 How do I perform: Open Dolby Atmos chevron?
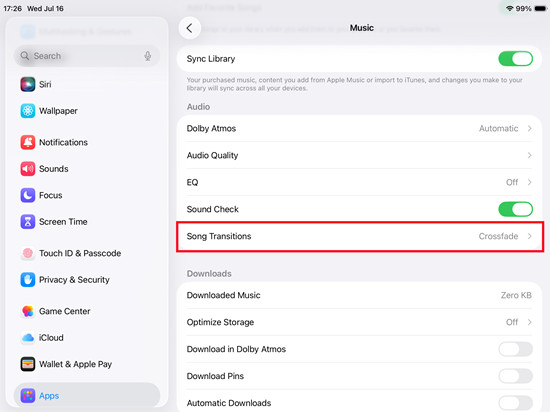[530, 128]
